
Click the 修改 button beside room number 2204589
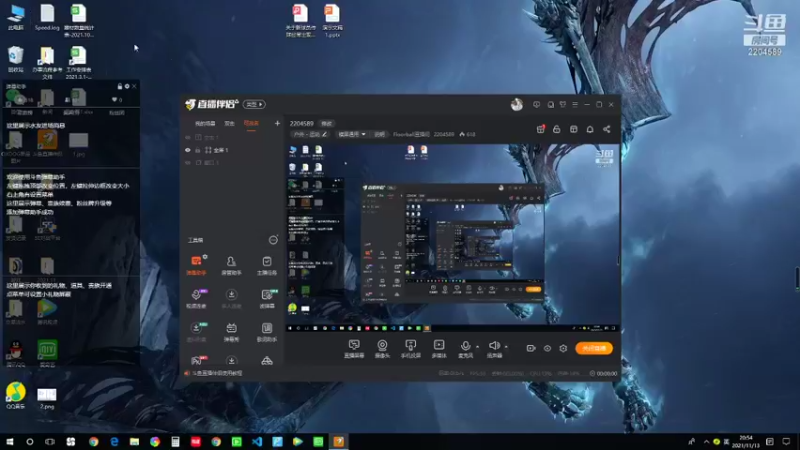tap(326, 123)
